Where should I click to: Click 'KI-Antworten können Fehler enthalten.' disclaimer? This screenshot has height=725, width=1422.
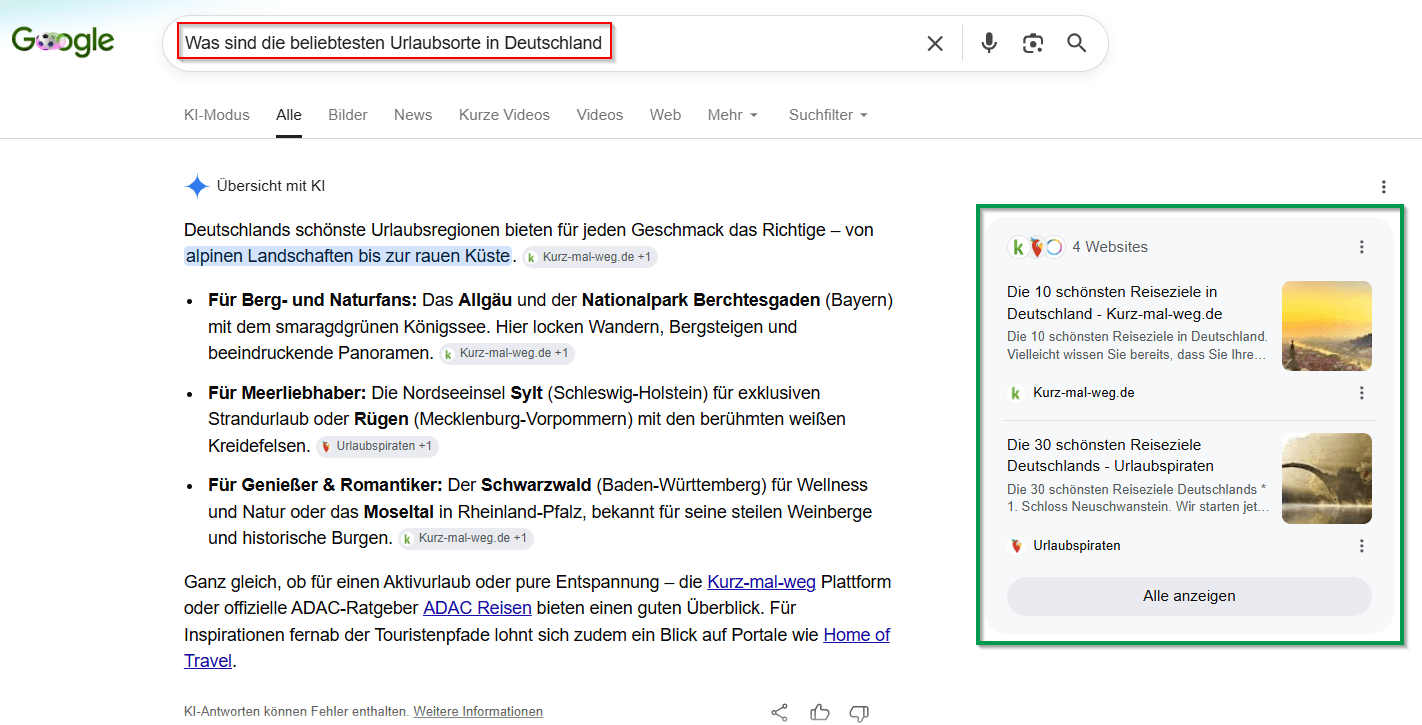296,712
